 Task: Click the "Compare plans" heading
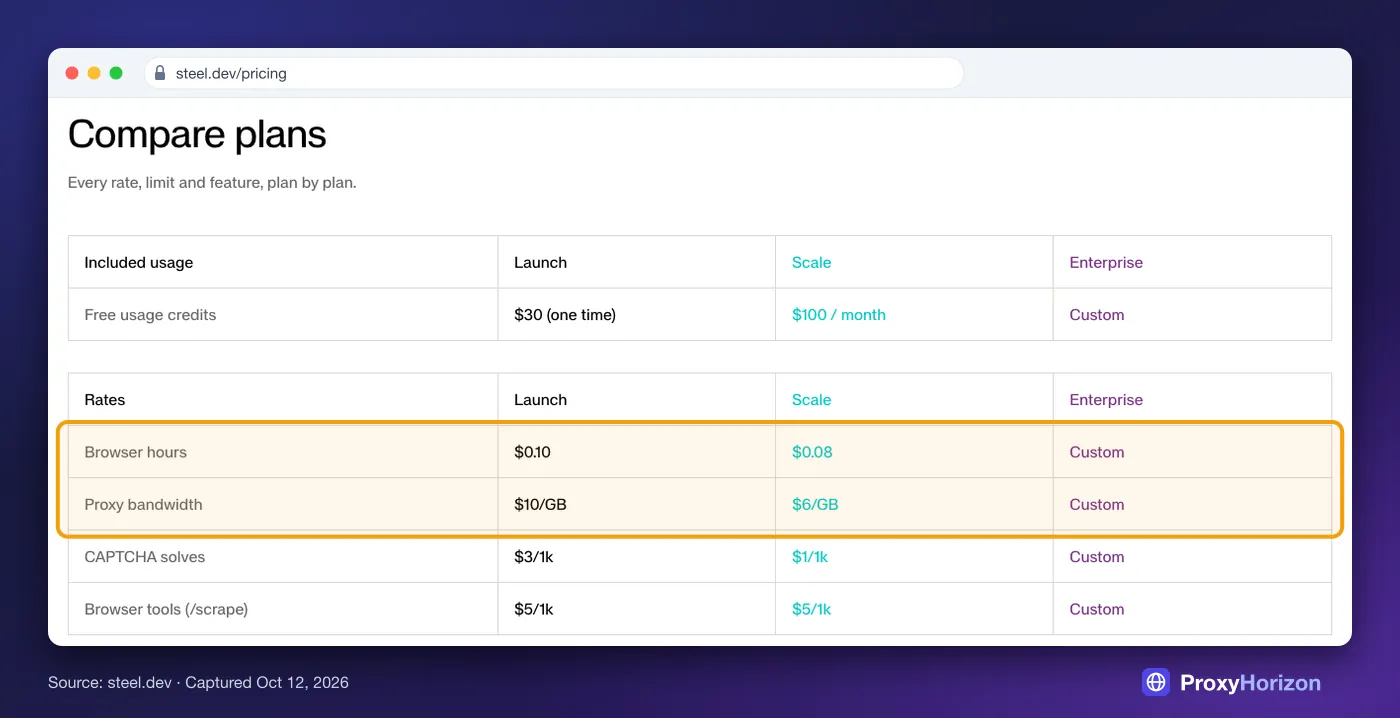coord(197,134)
